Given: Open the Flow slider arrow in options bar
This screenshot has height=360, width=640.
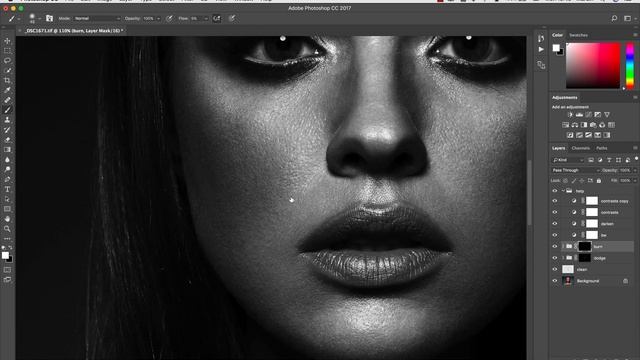Looking at the screenshot, I should point(206,18).
